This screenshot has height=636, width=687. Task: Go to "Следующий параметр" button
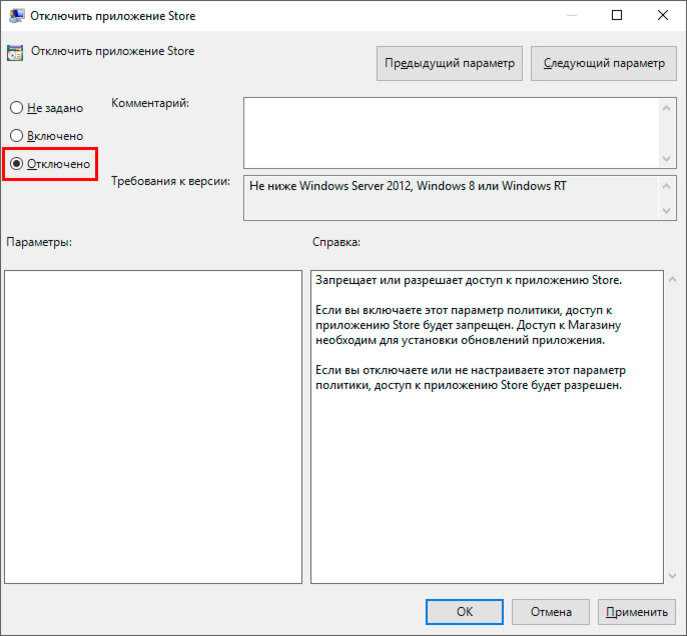coord(604,64)
